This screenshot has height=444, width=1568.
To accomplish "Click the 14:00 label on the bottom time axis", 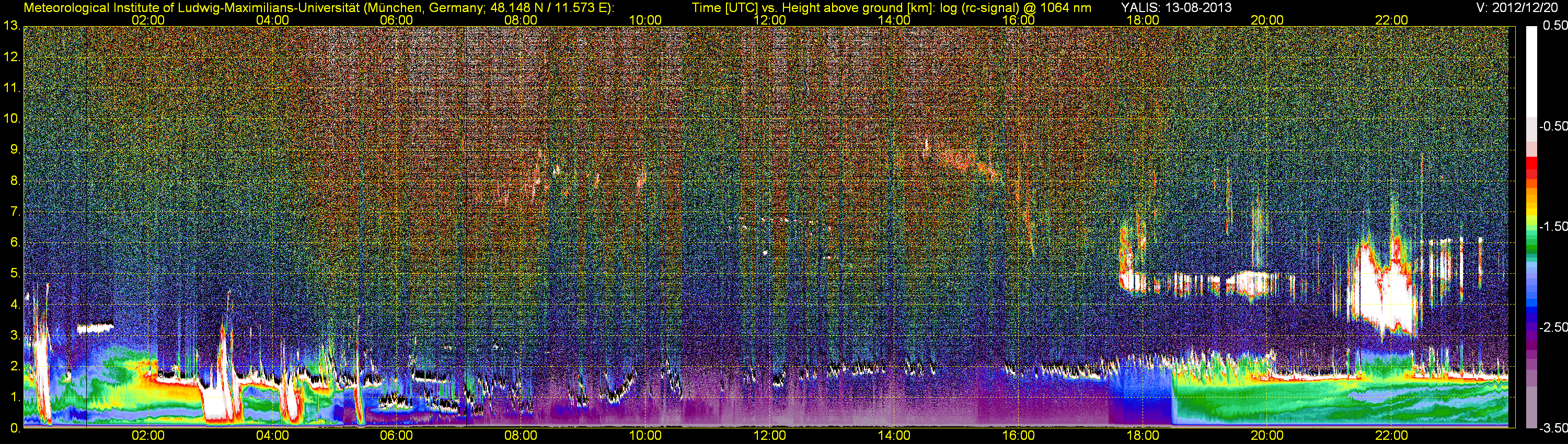I will click(x=894, y=436).
